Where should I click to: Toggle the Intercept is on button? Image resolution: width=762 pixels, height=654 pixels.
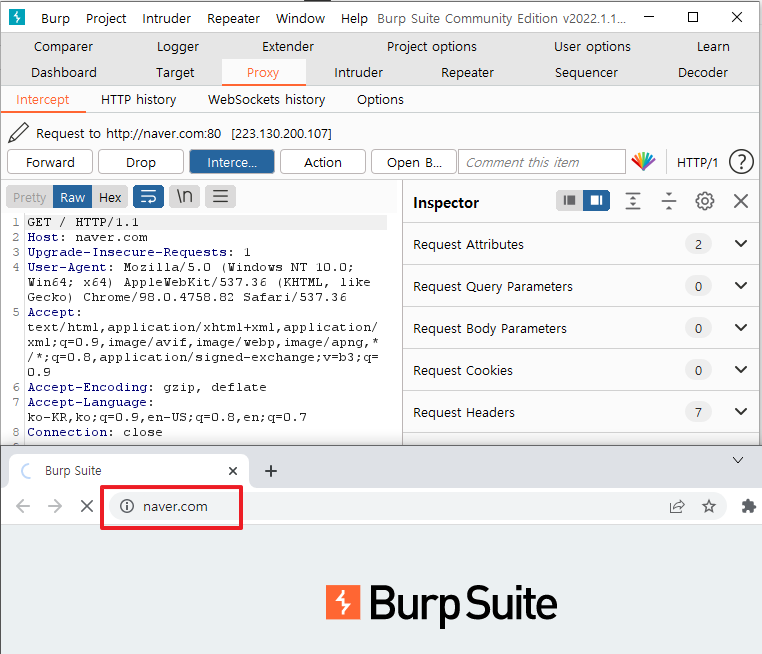pos(232,162)
